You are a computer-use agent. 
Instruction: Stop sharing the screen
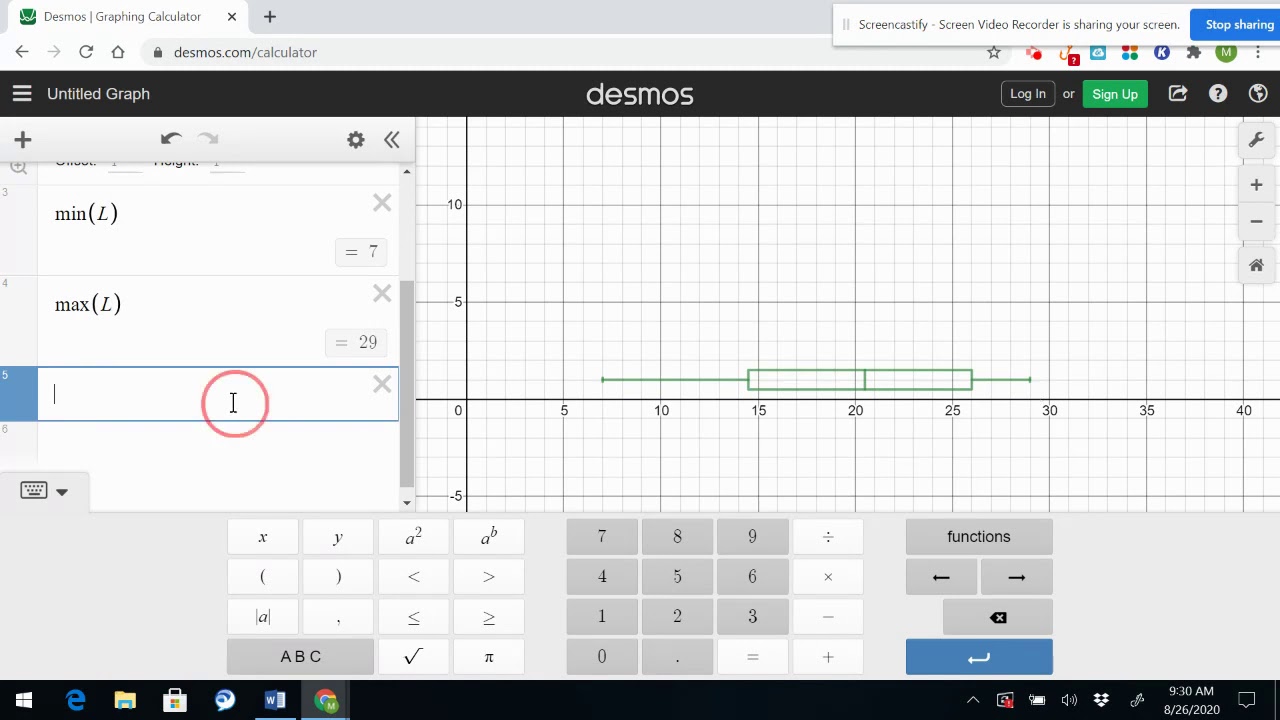coord(1238,25)
